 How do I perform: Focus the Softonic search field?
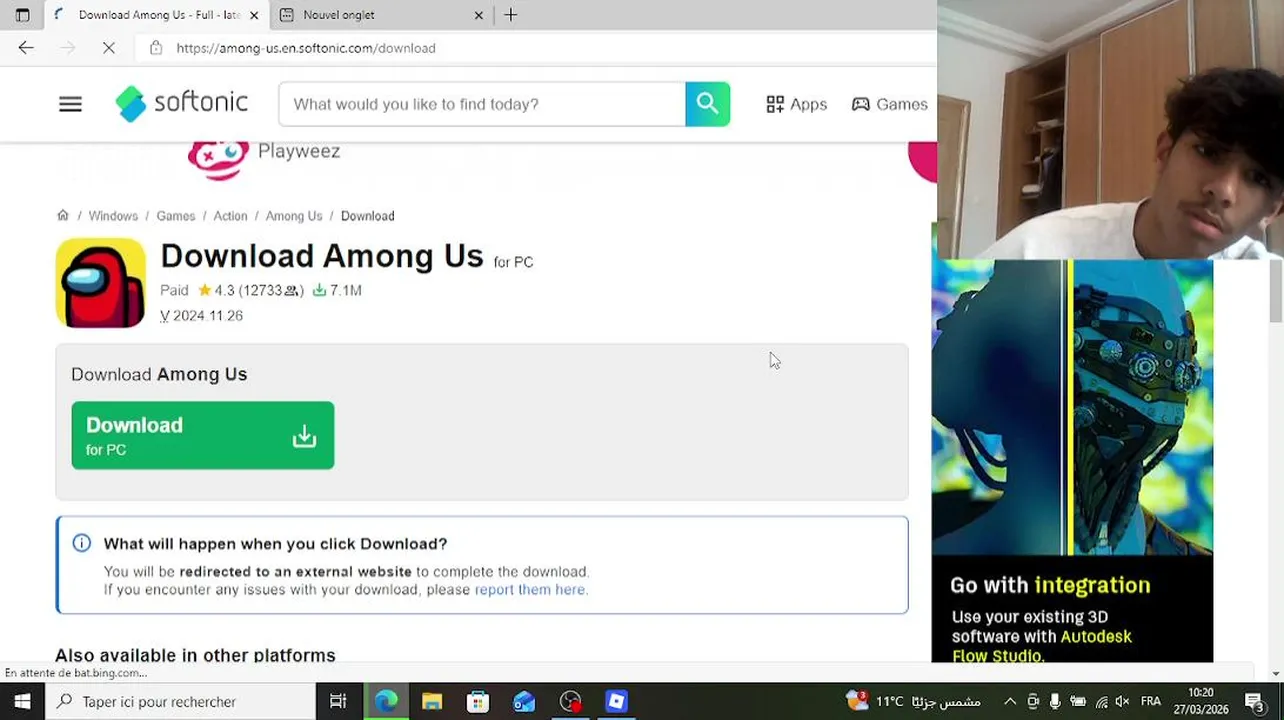[482, 104]
